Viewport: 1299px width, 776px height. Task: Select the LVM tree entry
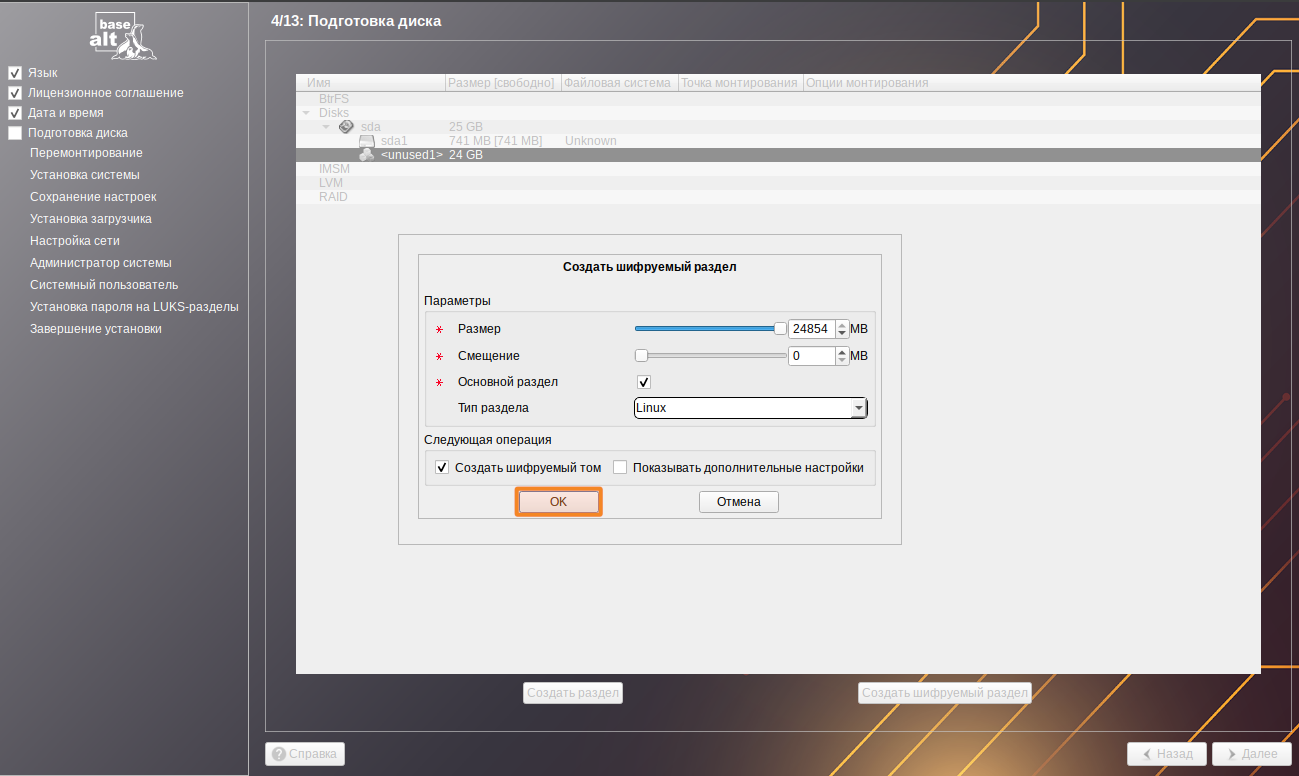coord(331,183)
